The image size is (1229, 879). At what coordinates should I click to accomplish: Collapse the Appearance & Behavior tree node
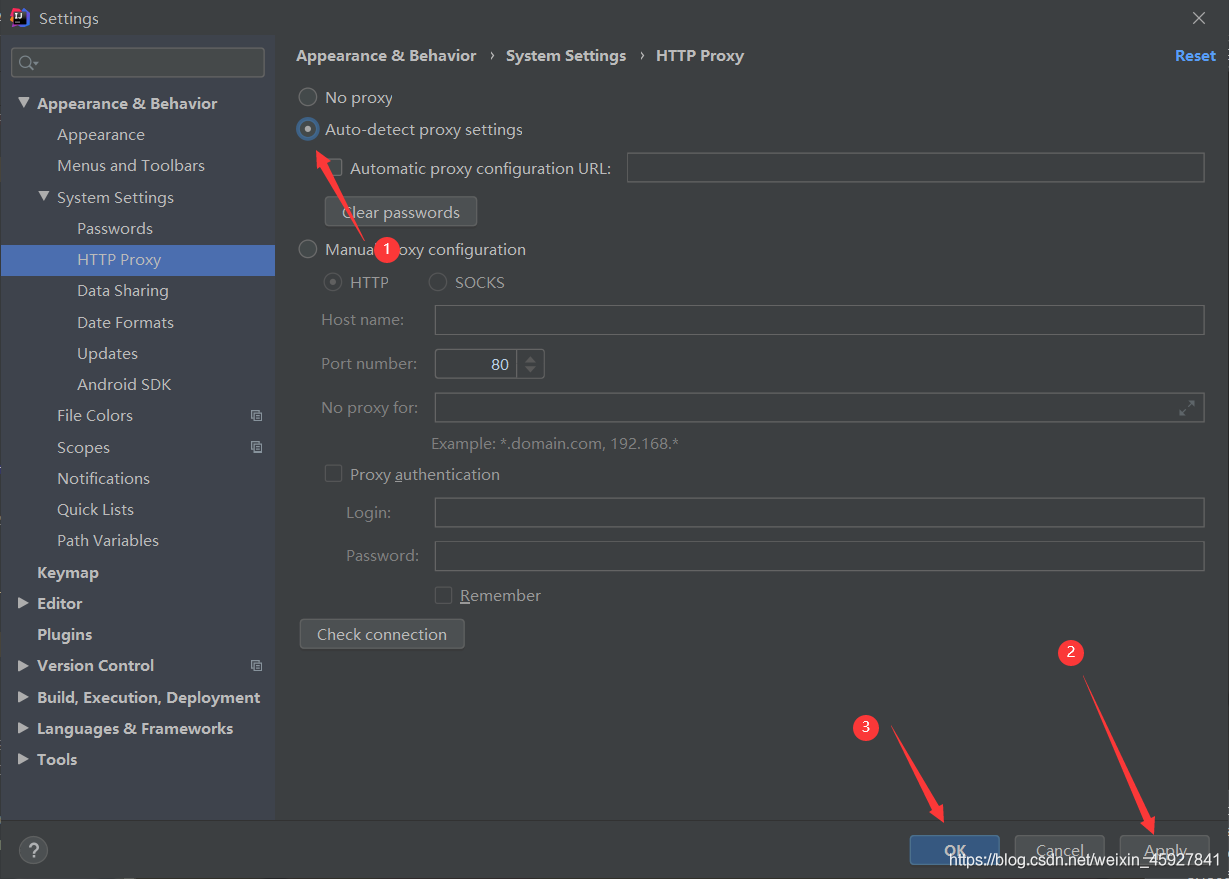tap(24, 103)
